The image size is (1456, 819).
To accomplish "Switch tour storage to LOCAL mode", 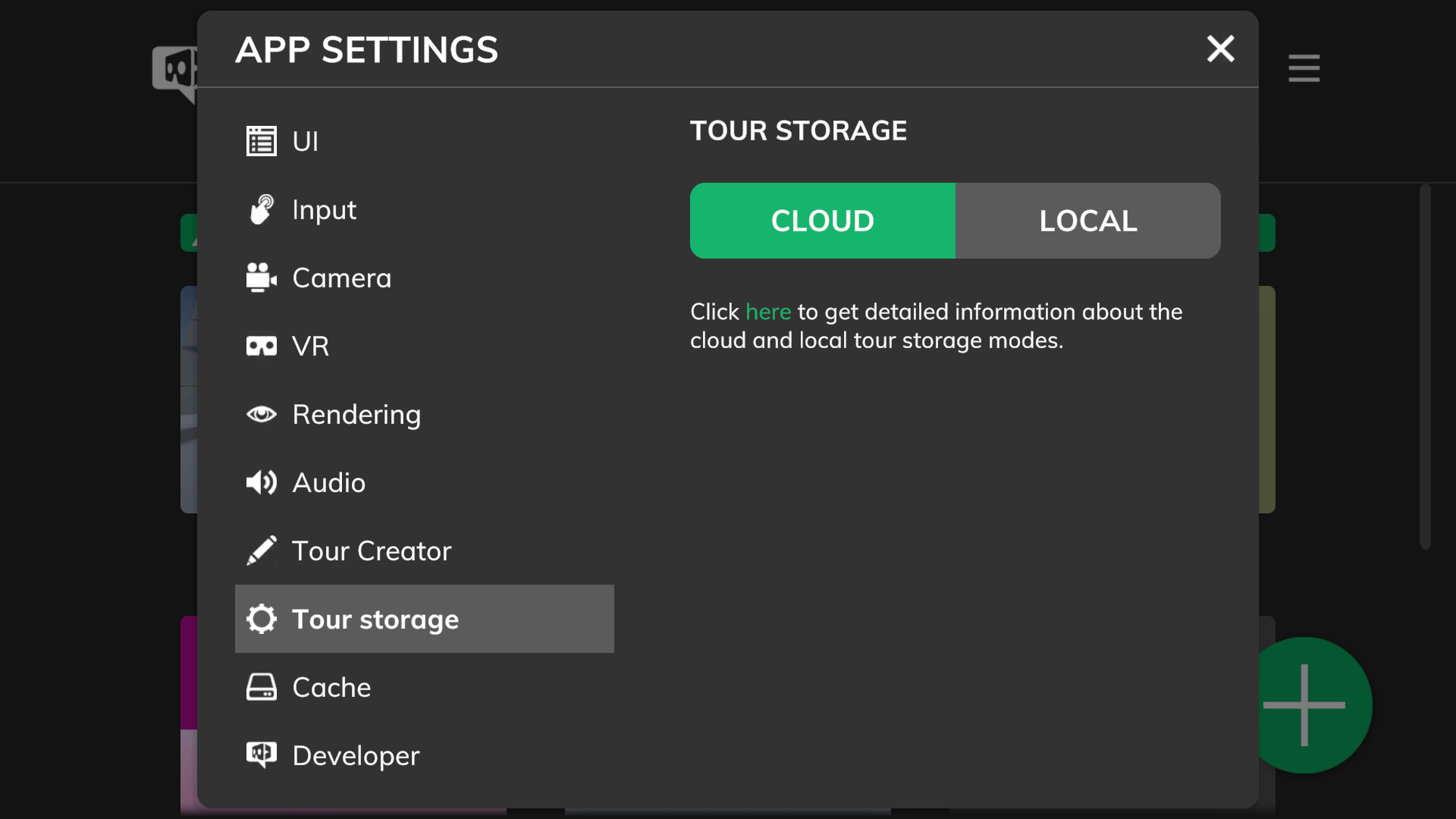I will pos(1088,220).
